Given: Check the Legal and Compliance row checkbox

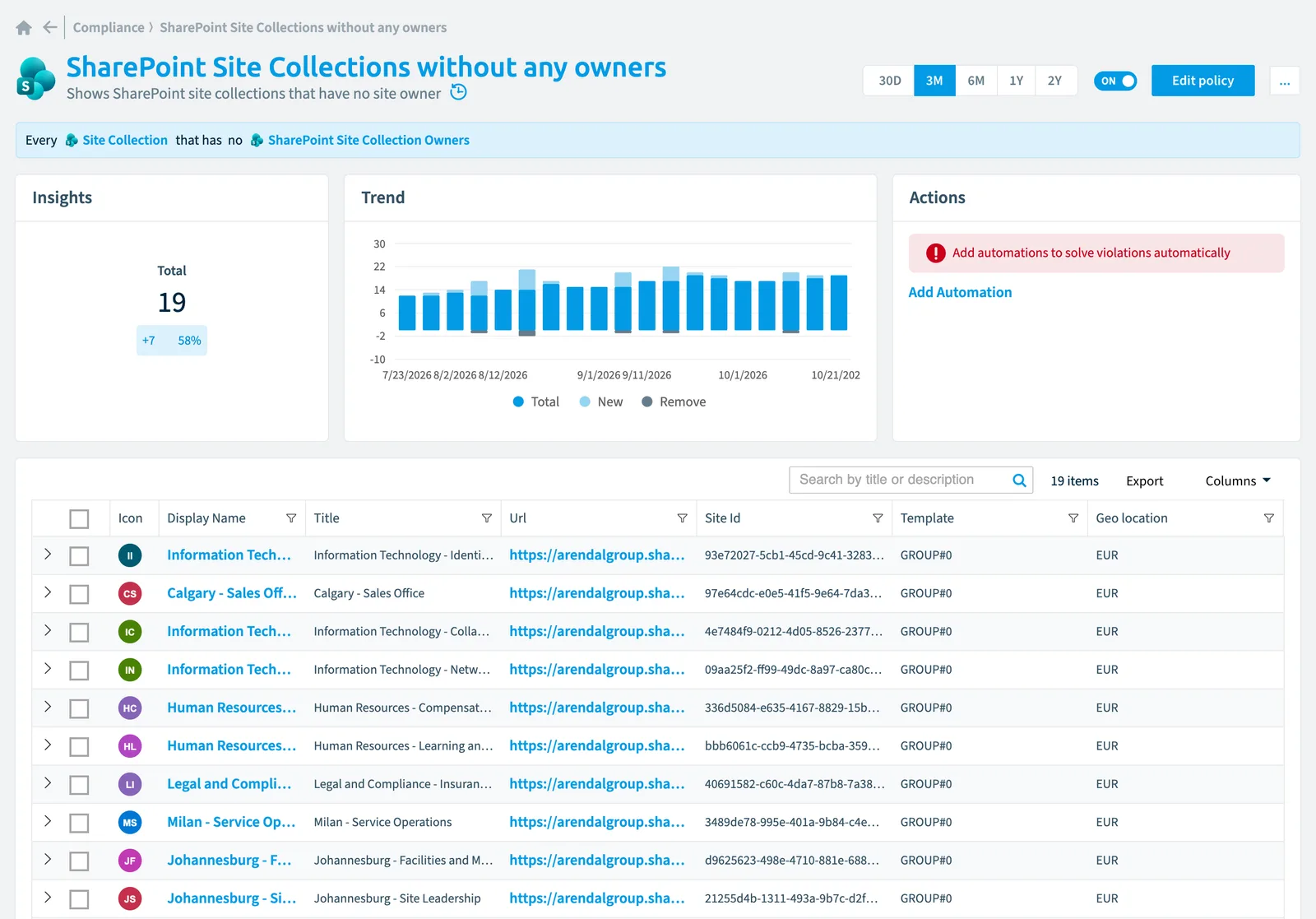Looking at the screenshot, I should [79, 785].
